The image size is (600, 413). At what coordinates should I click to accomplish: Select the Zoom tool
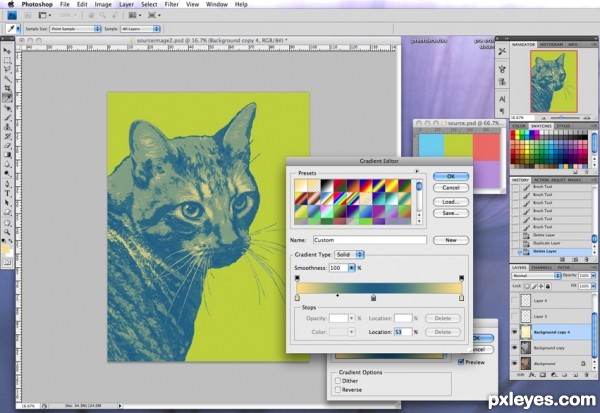(7, 232)
